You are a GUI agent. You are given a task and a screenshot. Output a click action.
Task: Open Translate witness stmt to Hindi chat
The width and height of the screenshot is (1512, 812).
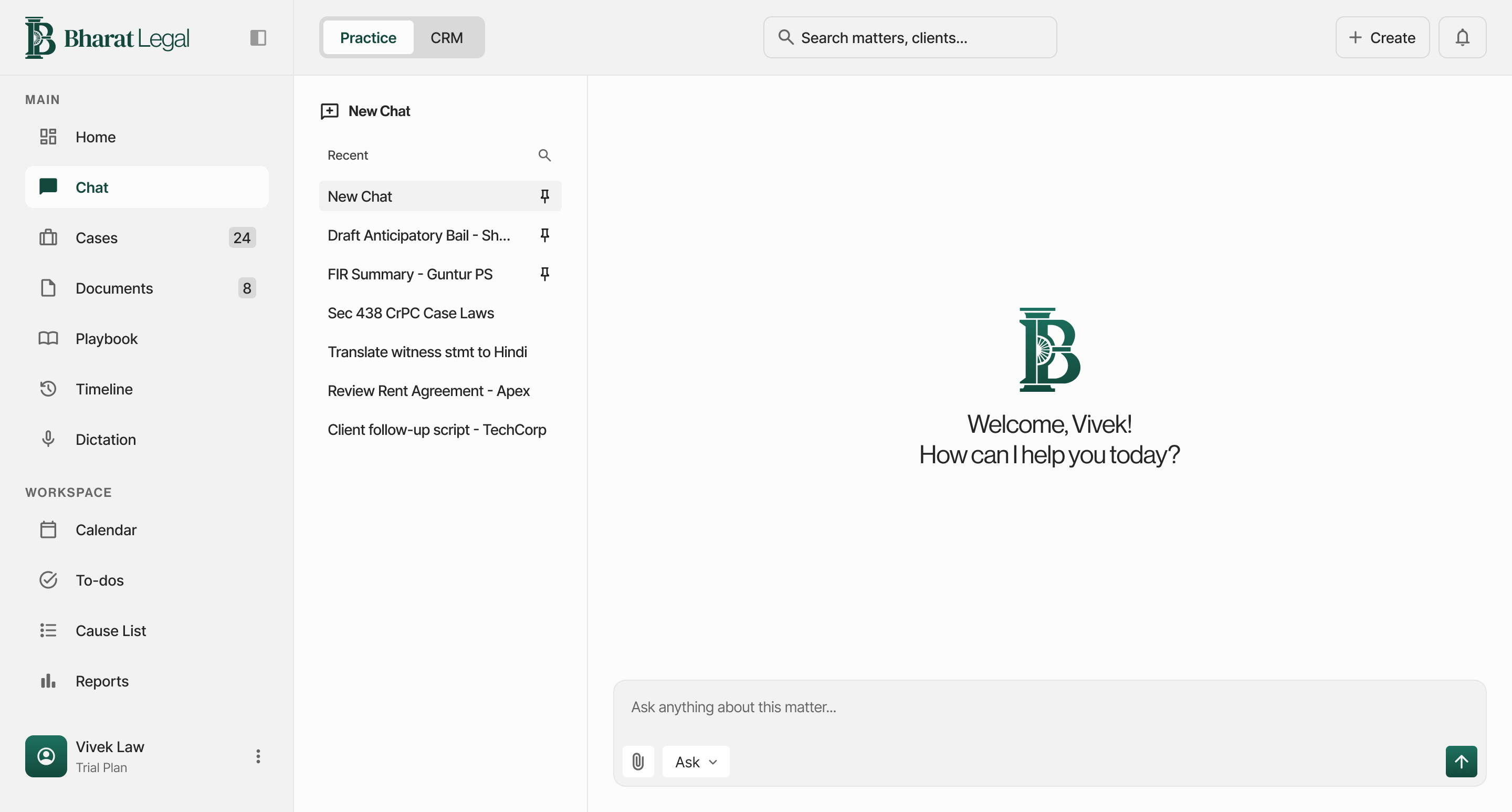[x=440, y=352]
